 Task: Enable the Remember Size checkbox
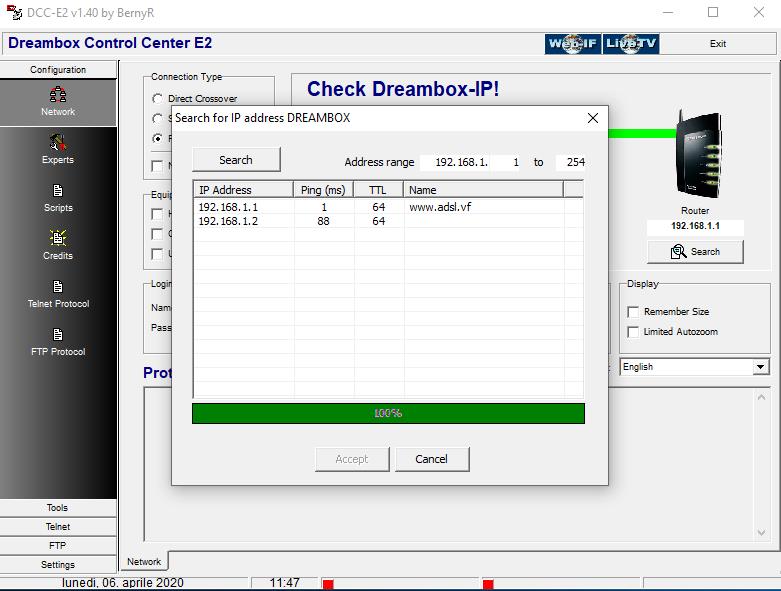click(633, 312)
